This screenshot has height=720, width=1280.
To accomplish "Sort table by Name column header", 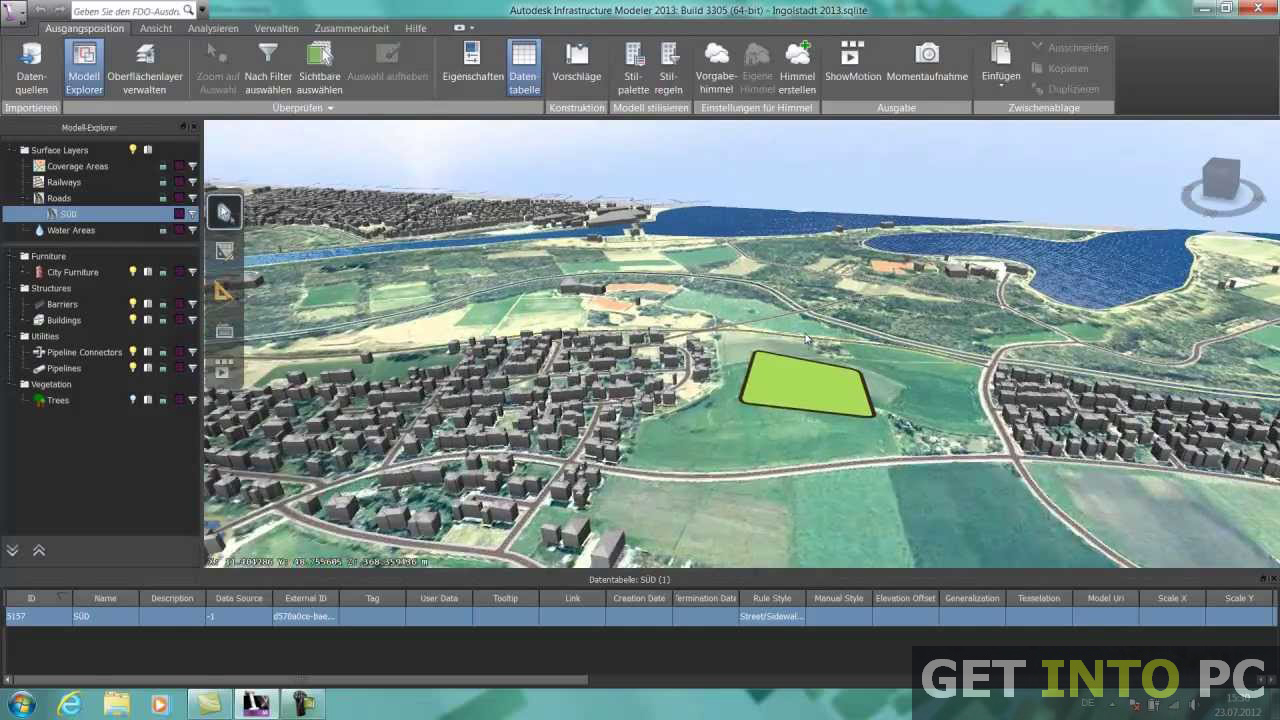I will (105, 598).
